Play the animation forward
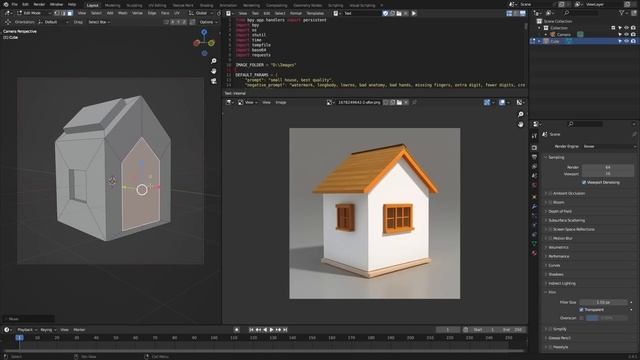This screenshot has width=640, height=360. [271, 330]
